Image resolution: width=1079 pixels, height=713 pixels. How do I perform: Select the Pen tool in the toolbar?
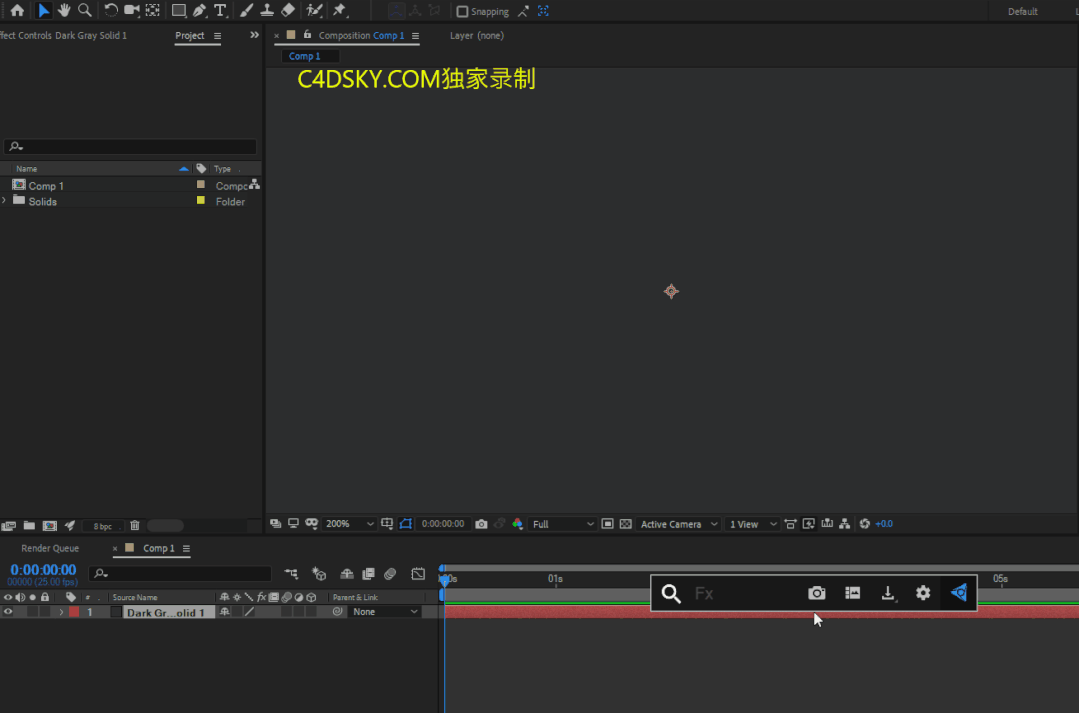pos(199,11)
